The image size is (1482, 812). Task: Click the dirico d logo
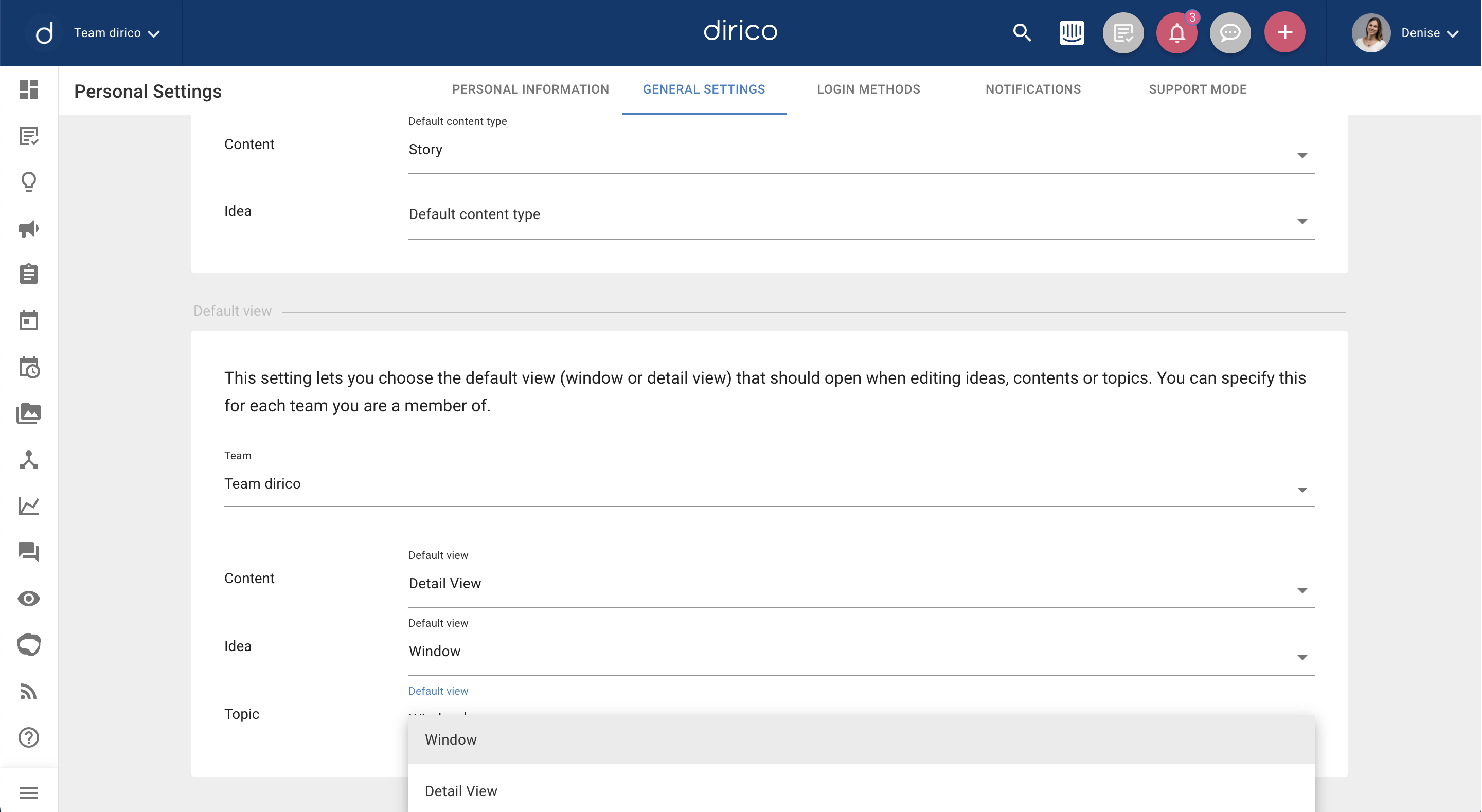[x=44, y=33]
